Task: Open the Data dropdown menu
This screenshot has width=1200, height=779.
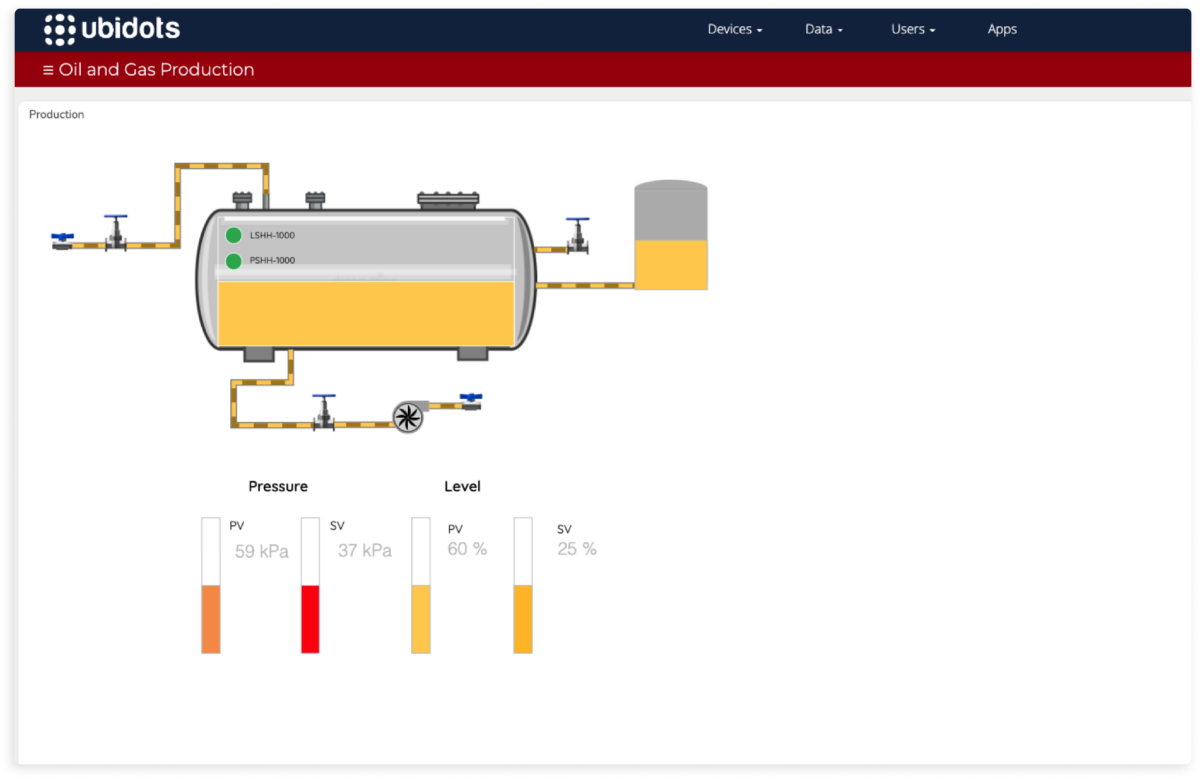Action: [x=823, y=29]
